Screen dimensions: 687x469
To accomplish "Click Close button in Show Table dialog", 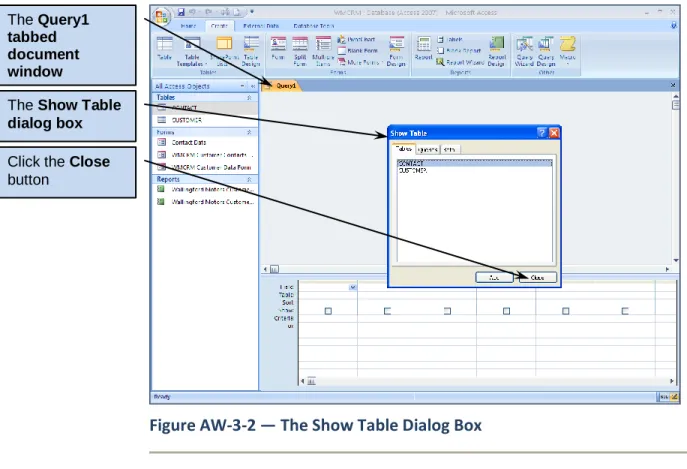I will pos(538,277).
